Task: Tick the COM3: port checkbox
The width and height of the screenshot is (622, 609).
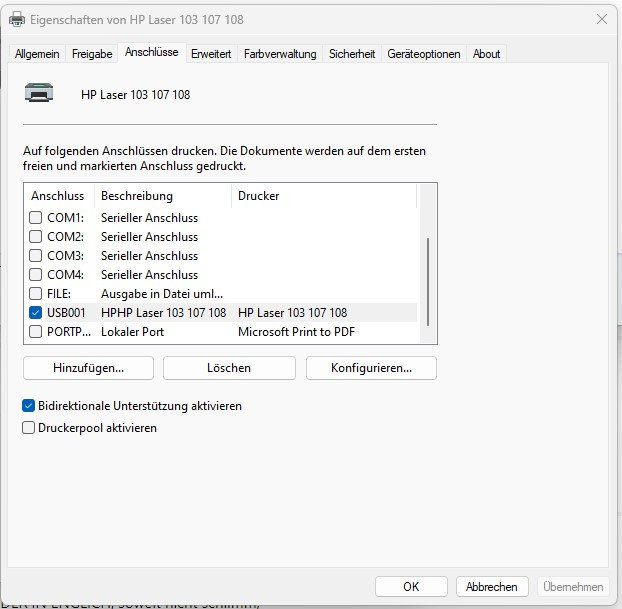Action: (36, 256)
